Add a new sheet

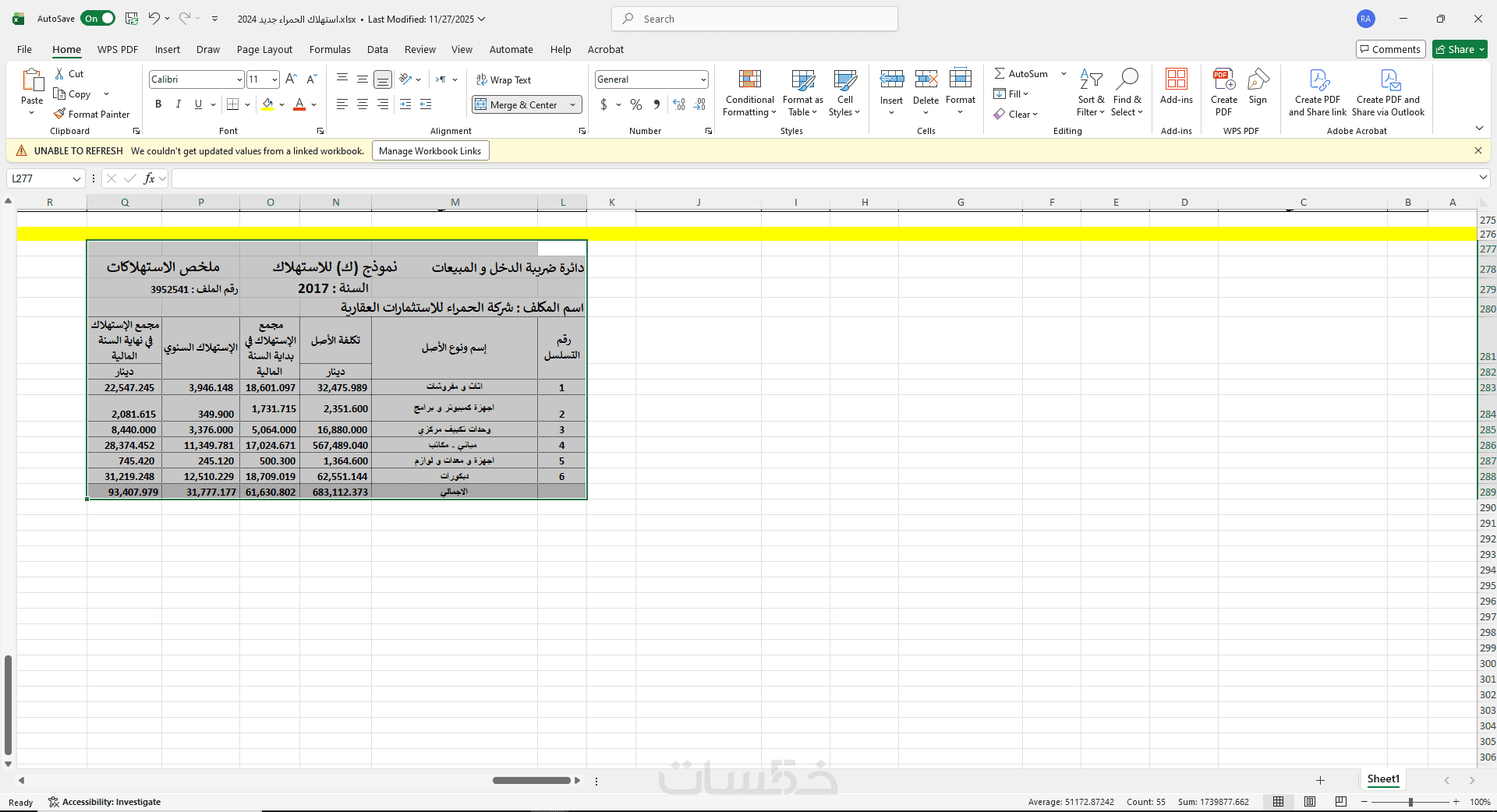point(1320,780)
